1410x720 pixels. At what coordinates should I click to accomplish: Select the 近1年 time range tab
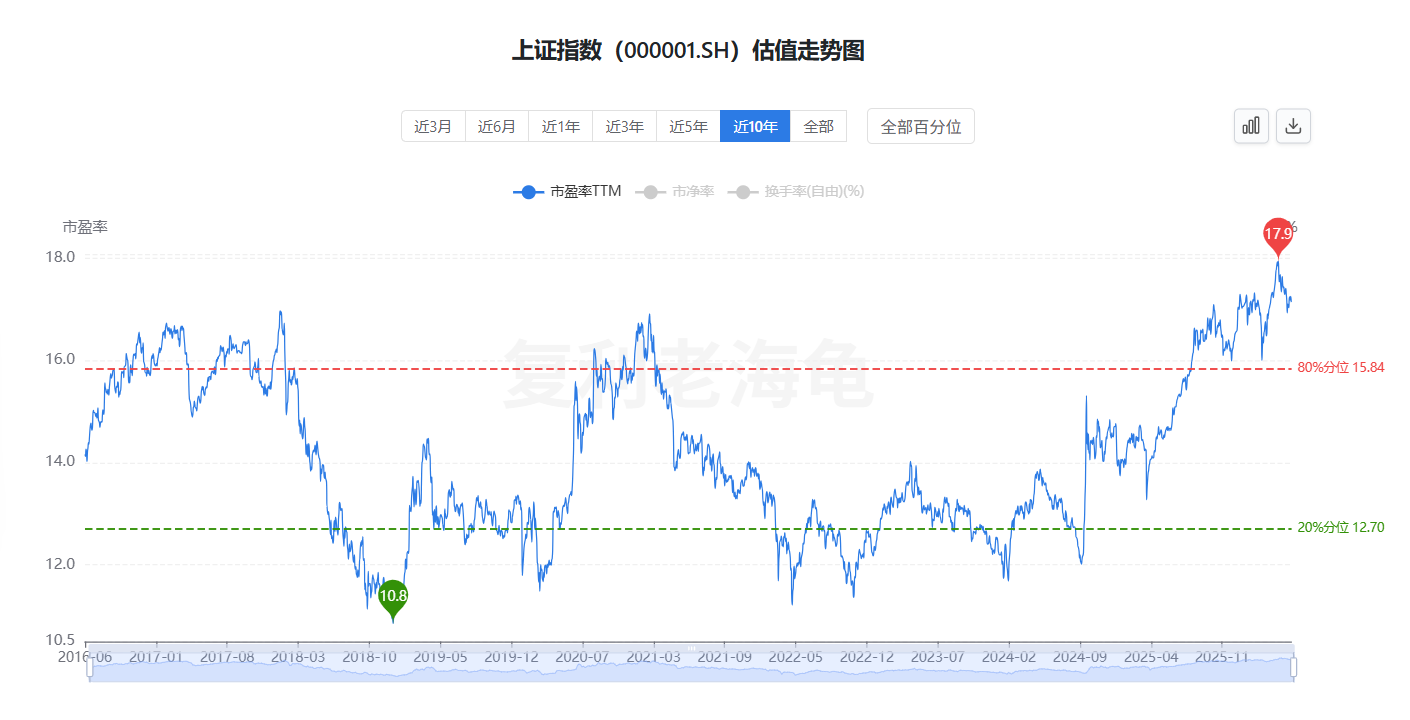point(561,126)
